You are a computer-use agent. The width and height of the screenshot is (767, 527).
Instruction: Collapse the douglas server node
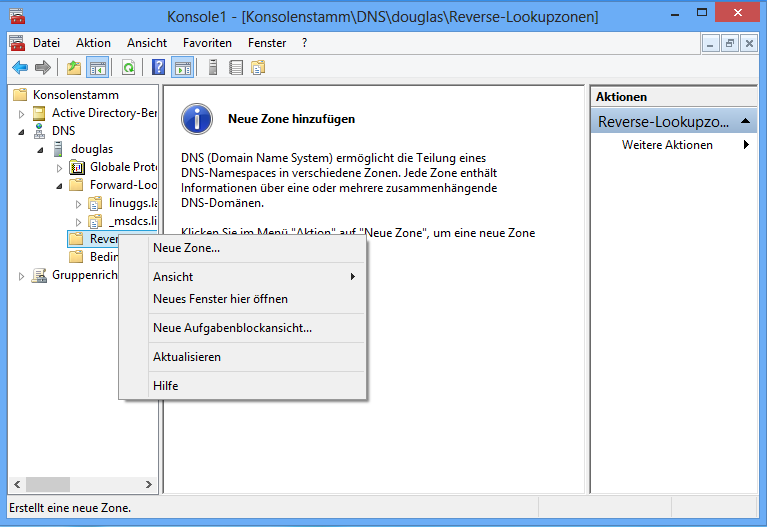tap(40, 149)
